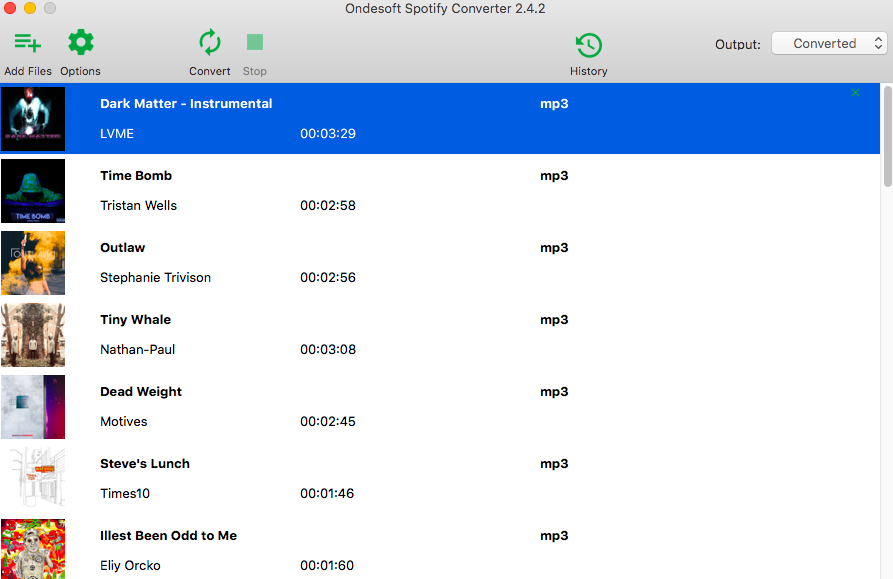Start conversion with the Convert icon

point(210,43)
